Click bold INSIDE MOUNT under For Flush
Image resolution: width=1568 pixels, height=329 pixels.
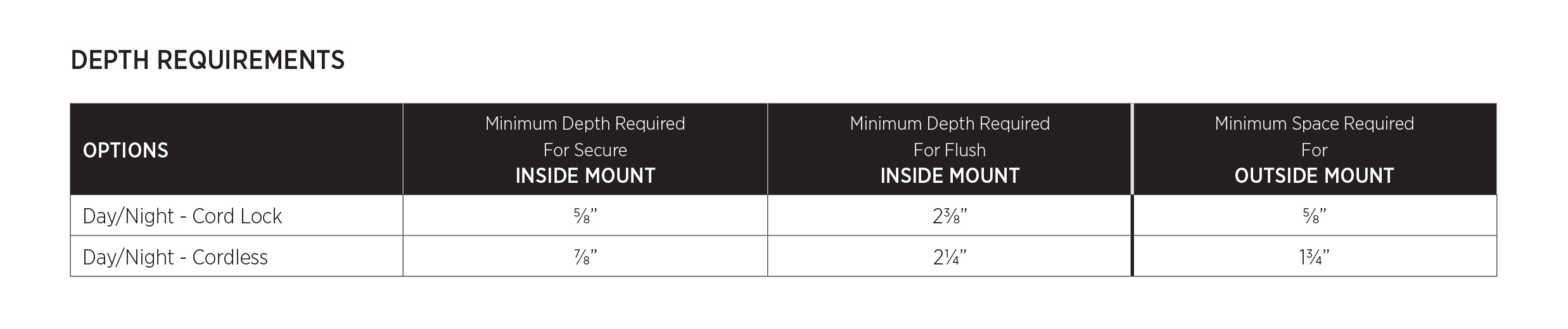pyautogui.click(x=950, y=176)
